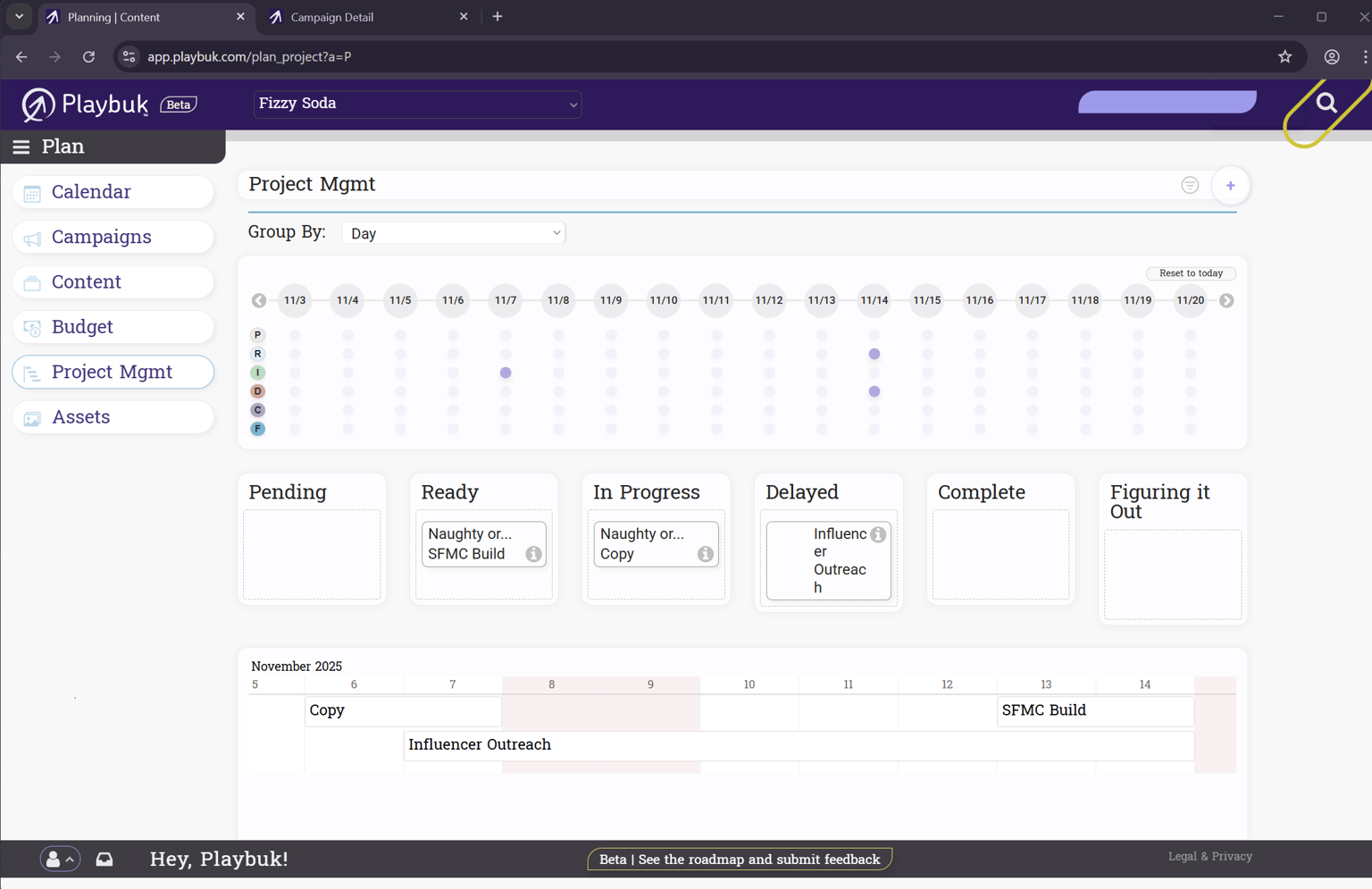Open the Group By Day dropdown
1372x889 pixels.
coord(454,233)
